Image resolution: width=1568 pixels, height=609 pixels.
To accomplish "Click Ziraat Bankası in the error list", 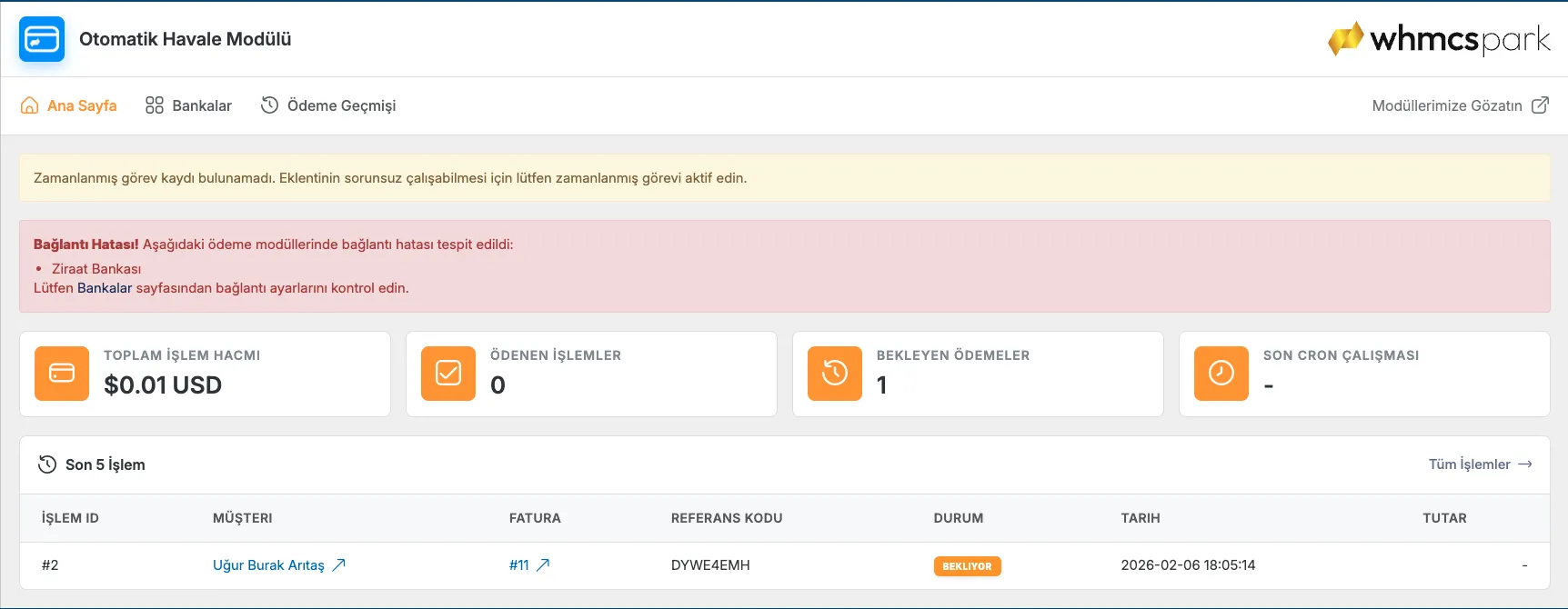I will (96, 269).
